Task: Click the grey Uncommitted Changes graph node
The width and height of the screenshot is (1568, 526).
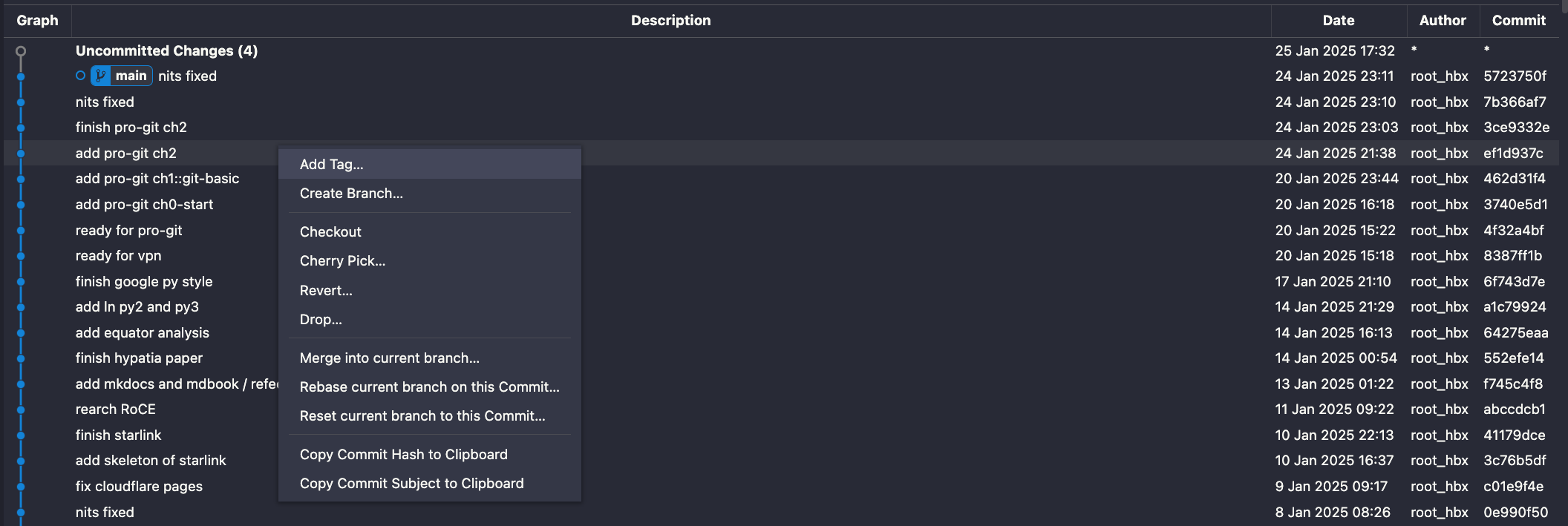Action: click(21, 51)
